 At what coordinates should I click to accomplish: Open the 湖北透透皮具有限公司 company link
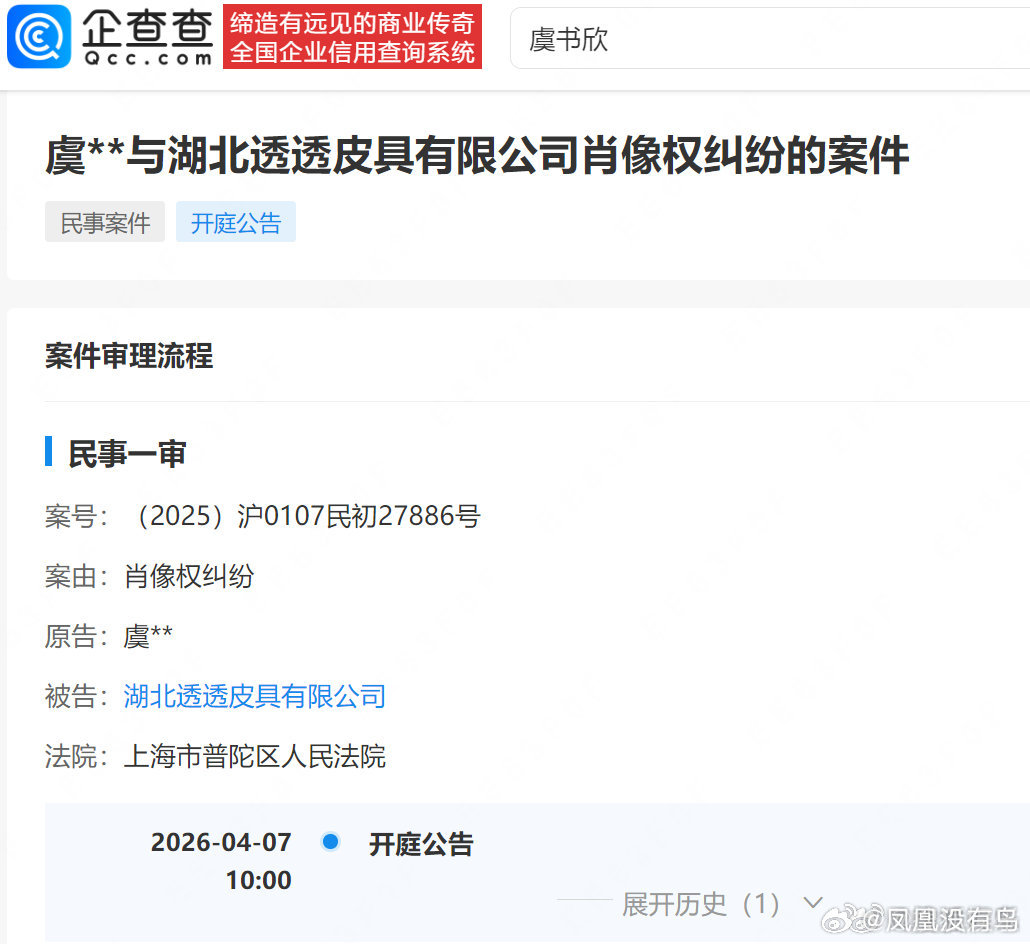[253, 697]
